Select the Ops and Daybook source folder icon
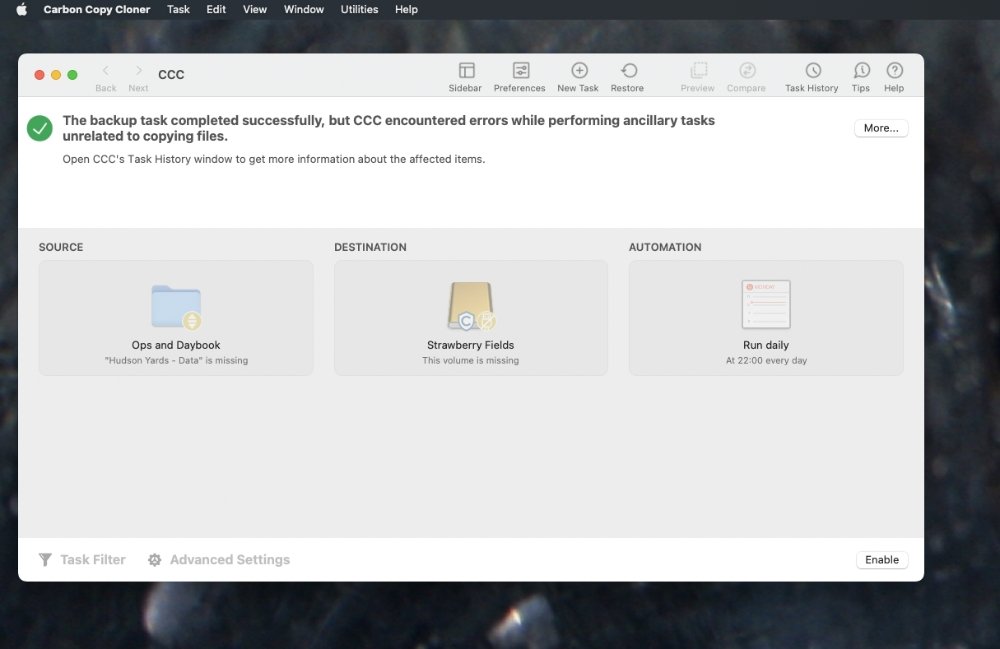The width and height of the screenshot is (1000, 649). [x=176, y=307]
